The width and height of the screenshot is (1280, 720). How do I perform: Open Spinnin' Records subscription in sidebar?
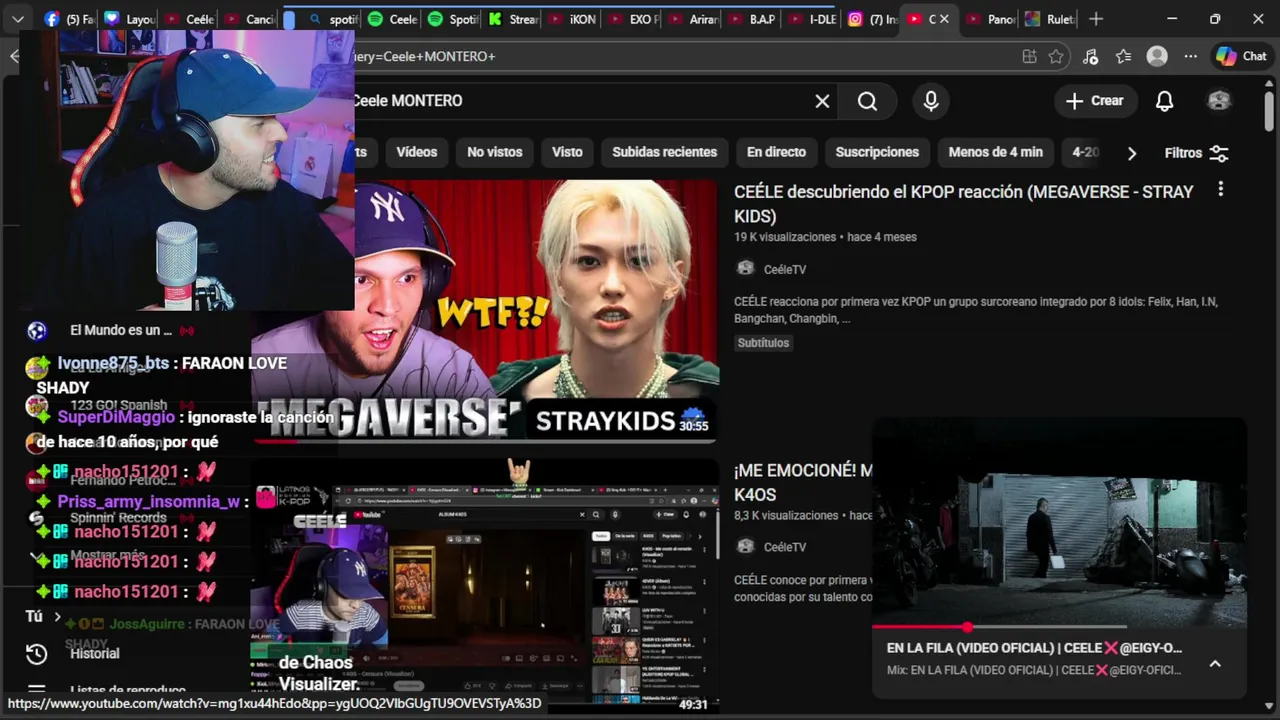coord(118,518)
